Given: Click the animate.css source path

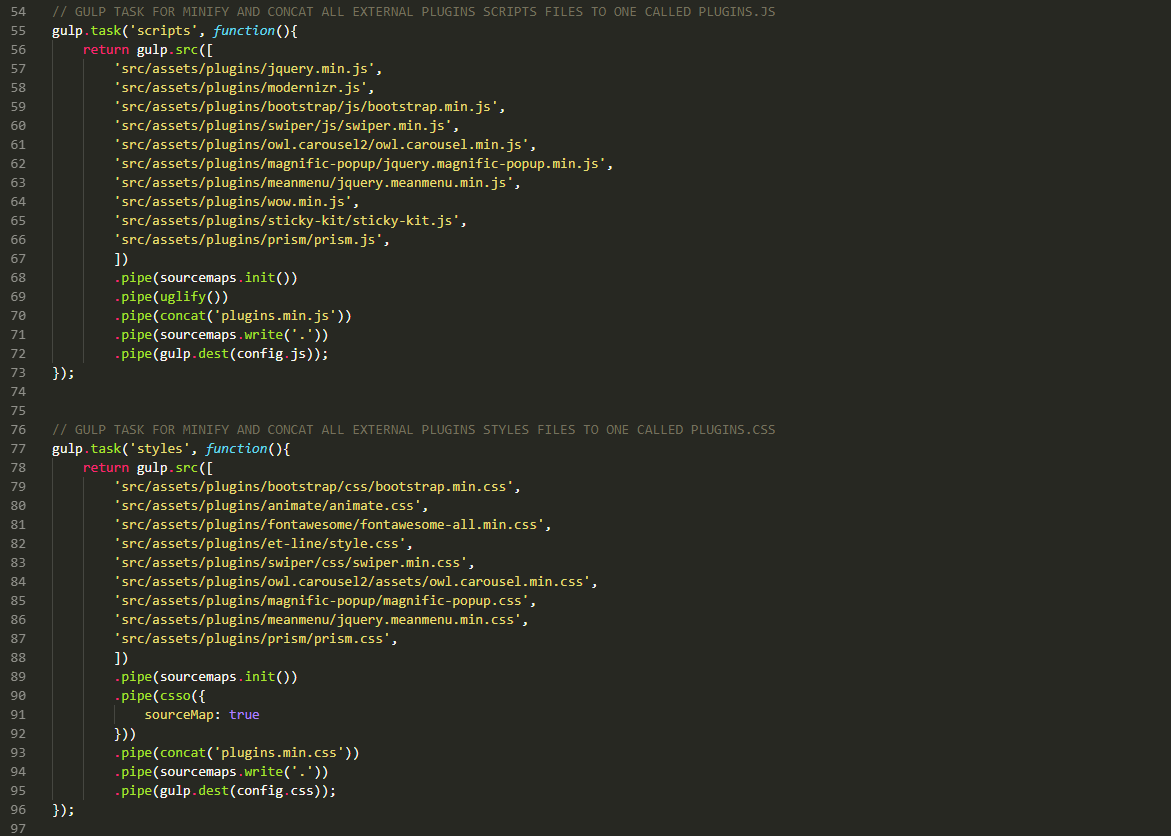Looking at the screenshot, I should click(267, 506).
